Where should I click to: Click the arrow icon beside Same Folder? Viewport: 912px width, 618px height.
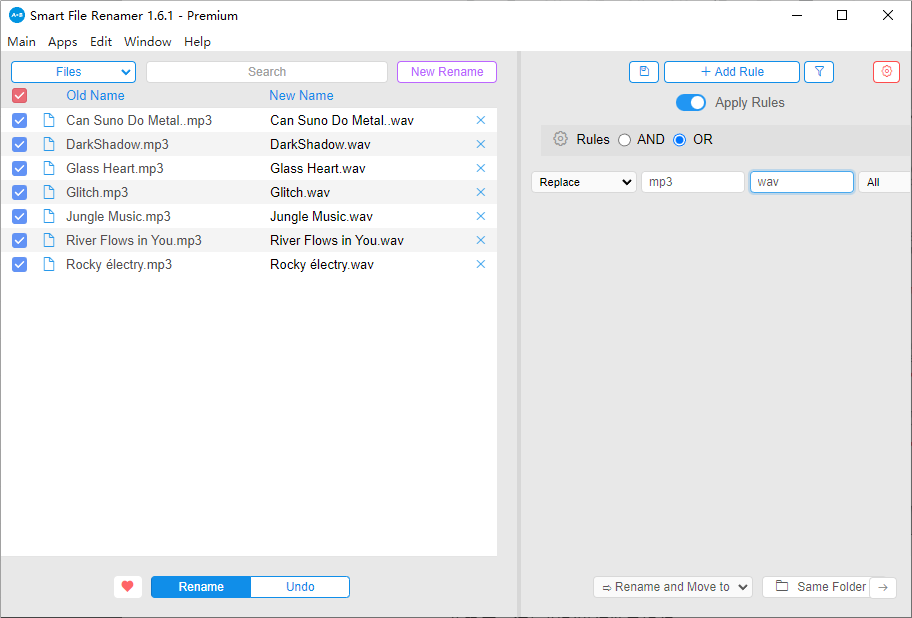coord(883,587)
